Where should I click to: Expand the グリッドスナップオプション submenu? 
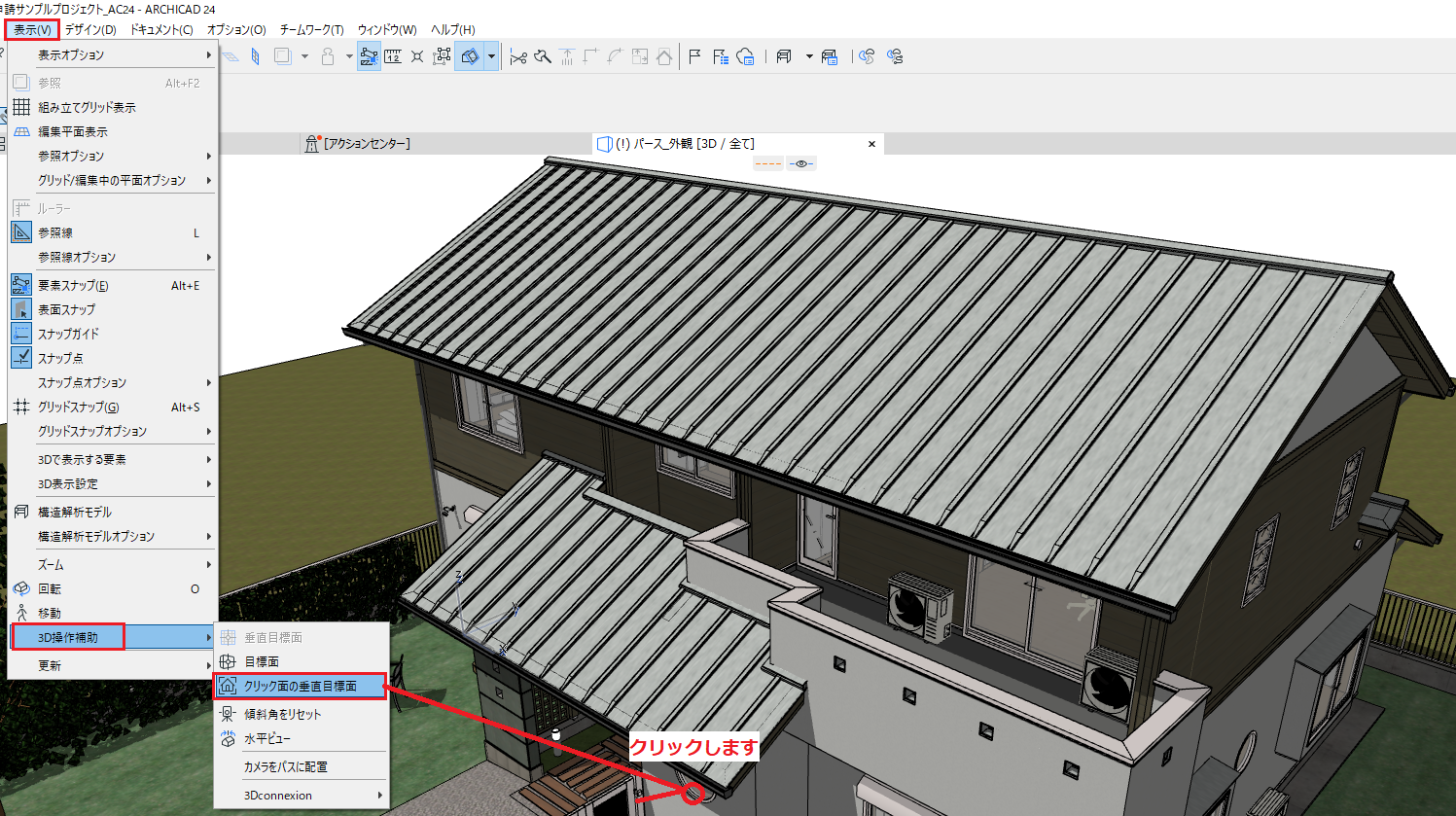click(113, 431)
